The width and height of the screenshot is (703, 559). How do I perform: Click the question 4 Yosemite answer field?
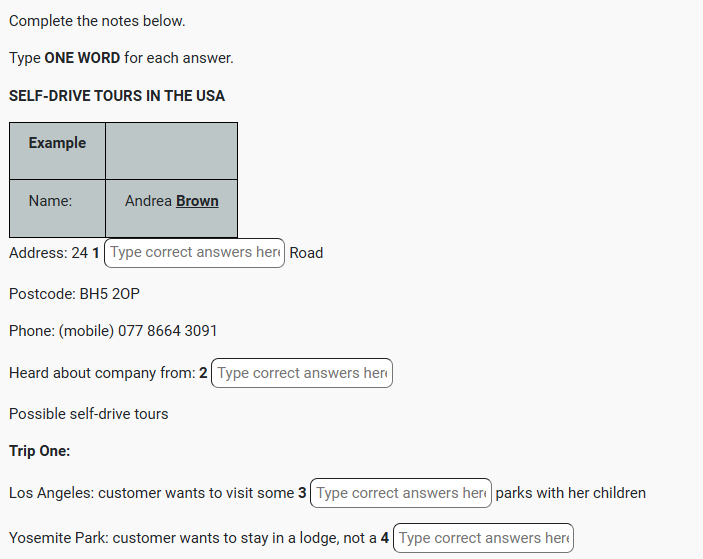coord(483,538)
